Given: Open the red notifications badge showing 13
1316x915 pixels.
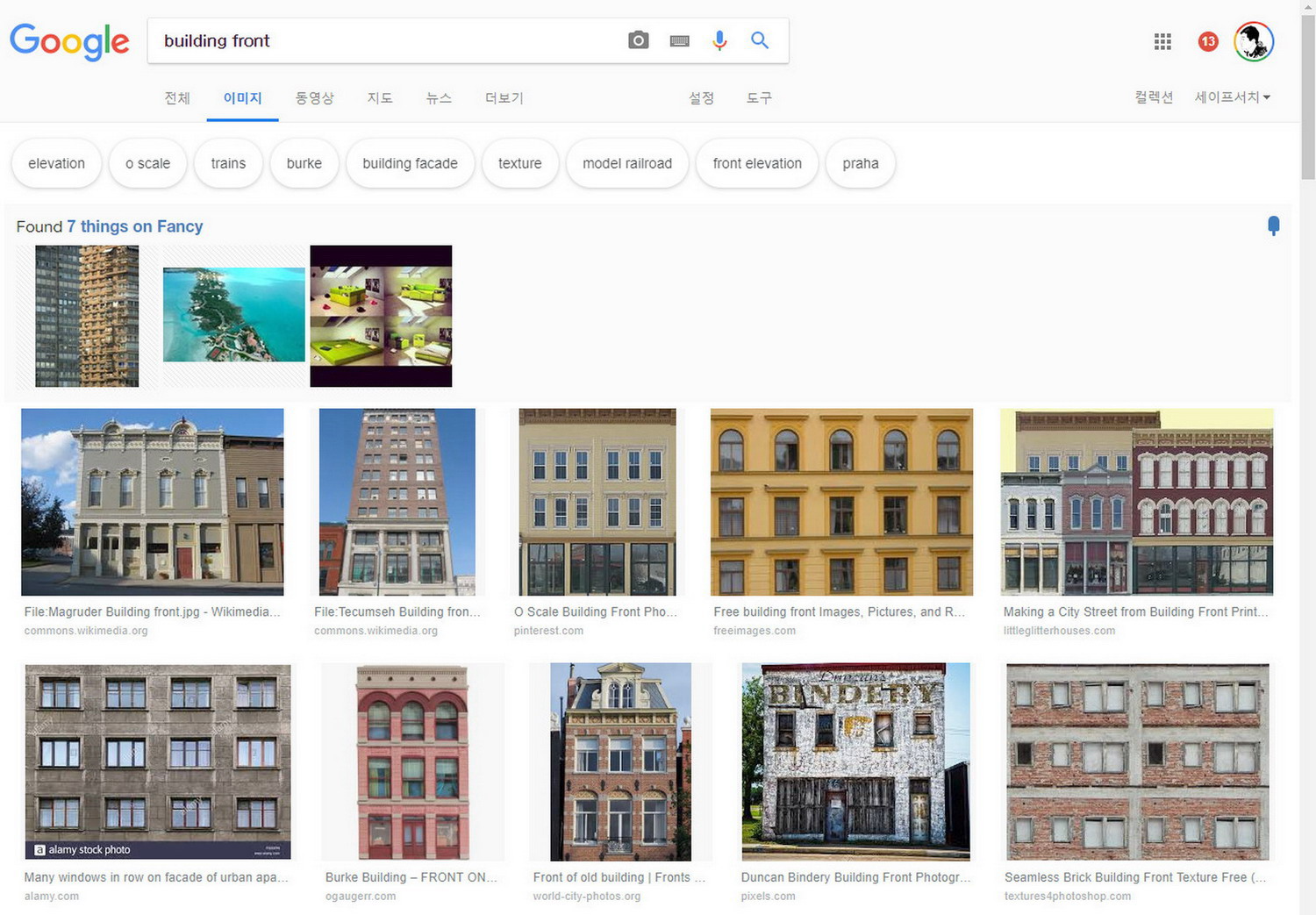Looking at the screenshot, I should click(x=1208, y=41).
